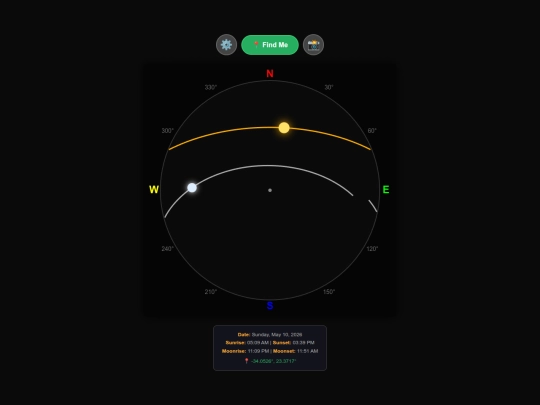Image resolution: width=540 pixels, height=405 pixels.
Task: Click the Moonrise time value
Action: point(258,351)
